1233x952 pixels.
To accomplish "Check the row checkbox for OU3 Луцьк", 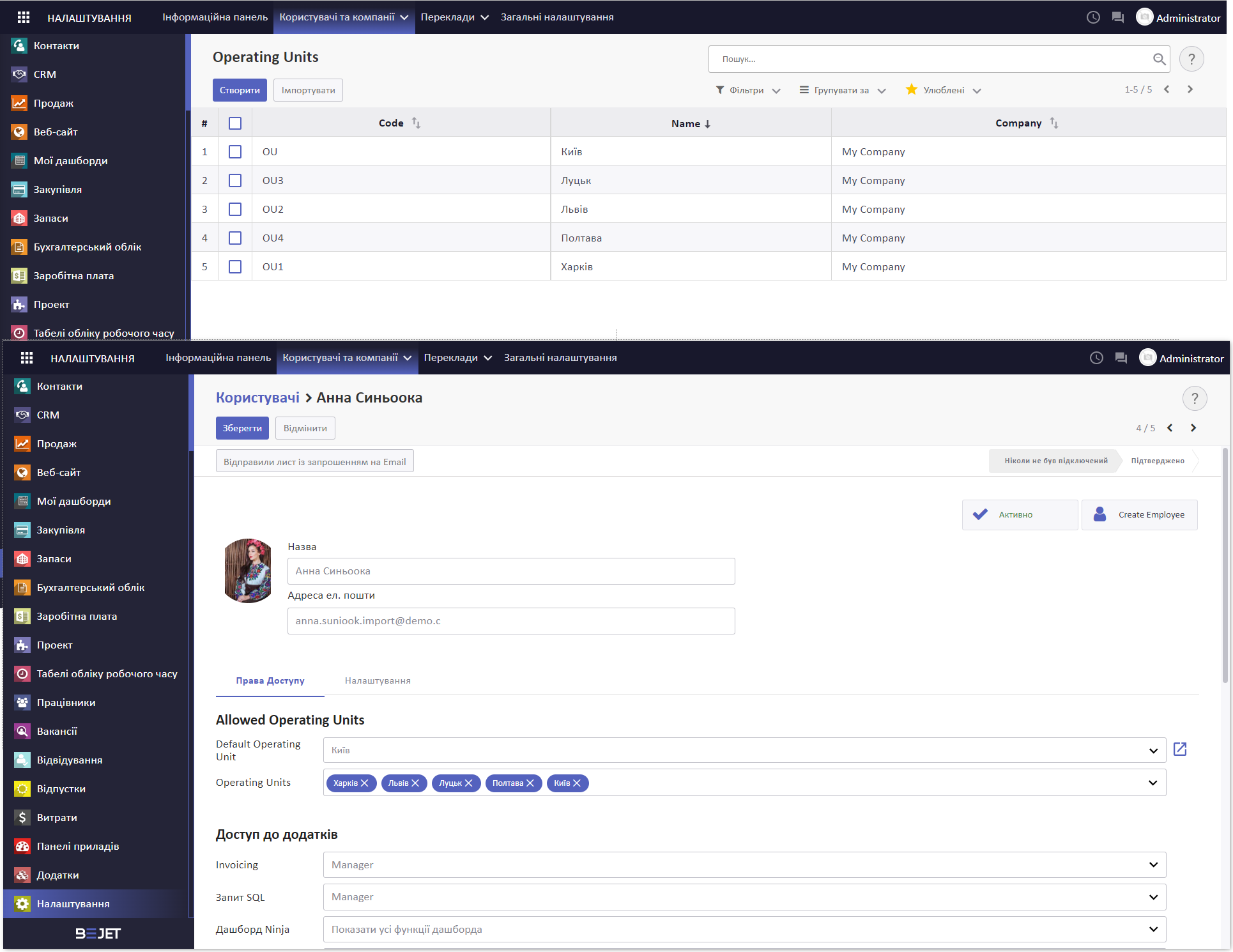I will [x=235, y=181].
